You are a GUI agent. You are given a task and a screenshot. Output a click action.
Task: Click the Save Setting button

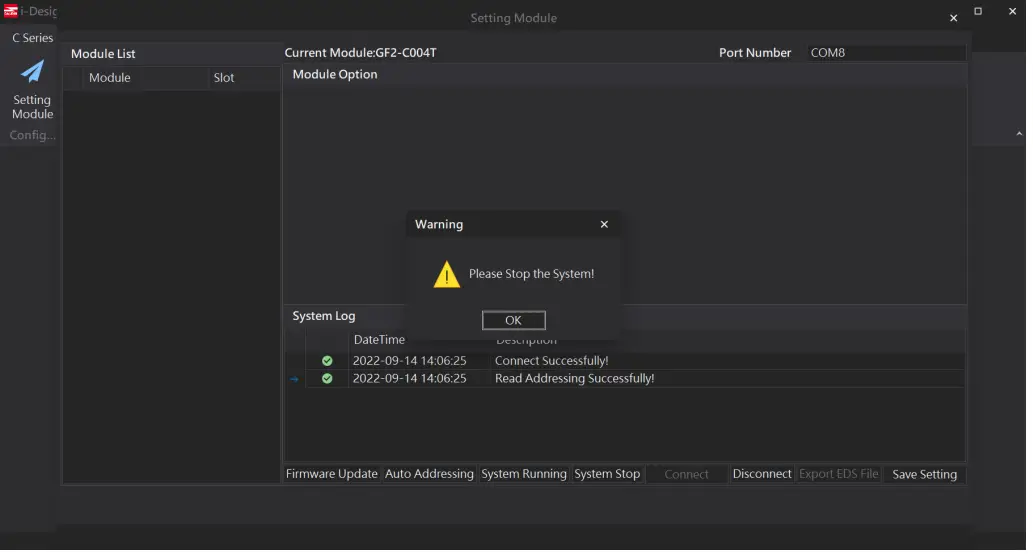(x=924, y=475)
